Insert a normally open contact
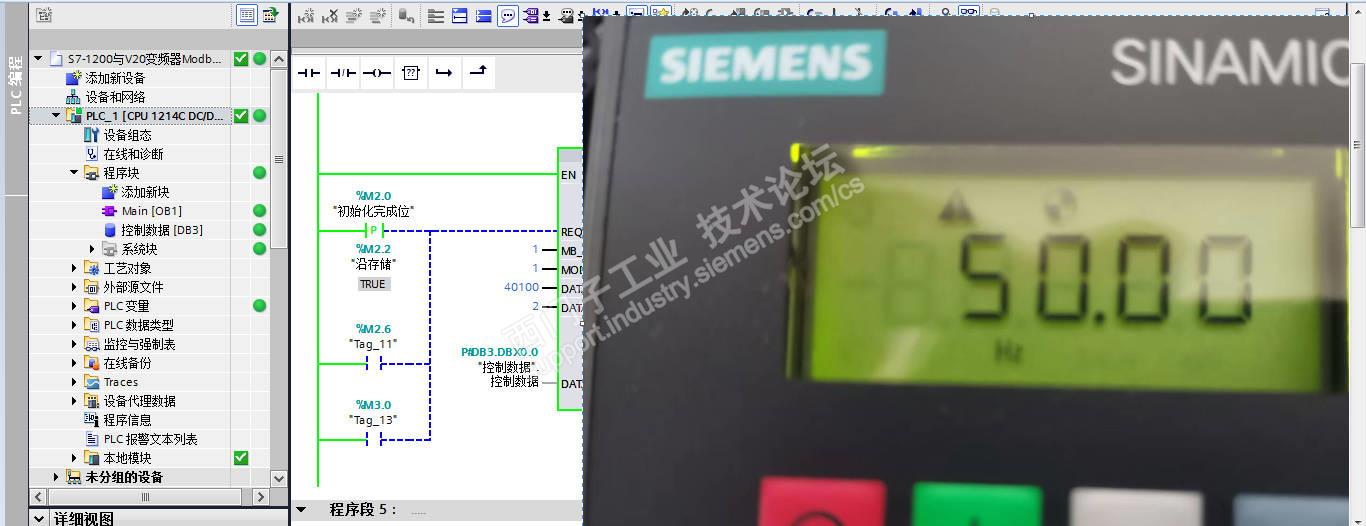Image resolution: width=1366 pixels, height=526 pixels. coord(308,73)
